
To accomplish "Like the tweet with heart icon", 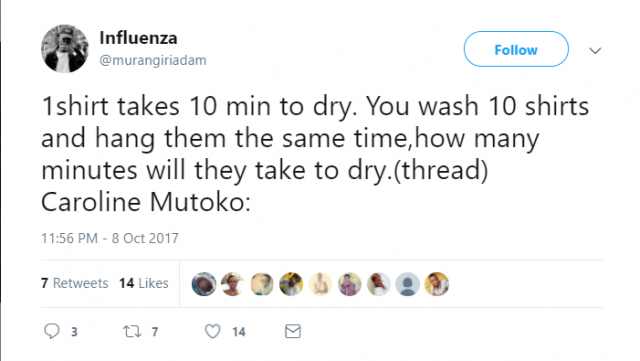I will coord(213,331).
